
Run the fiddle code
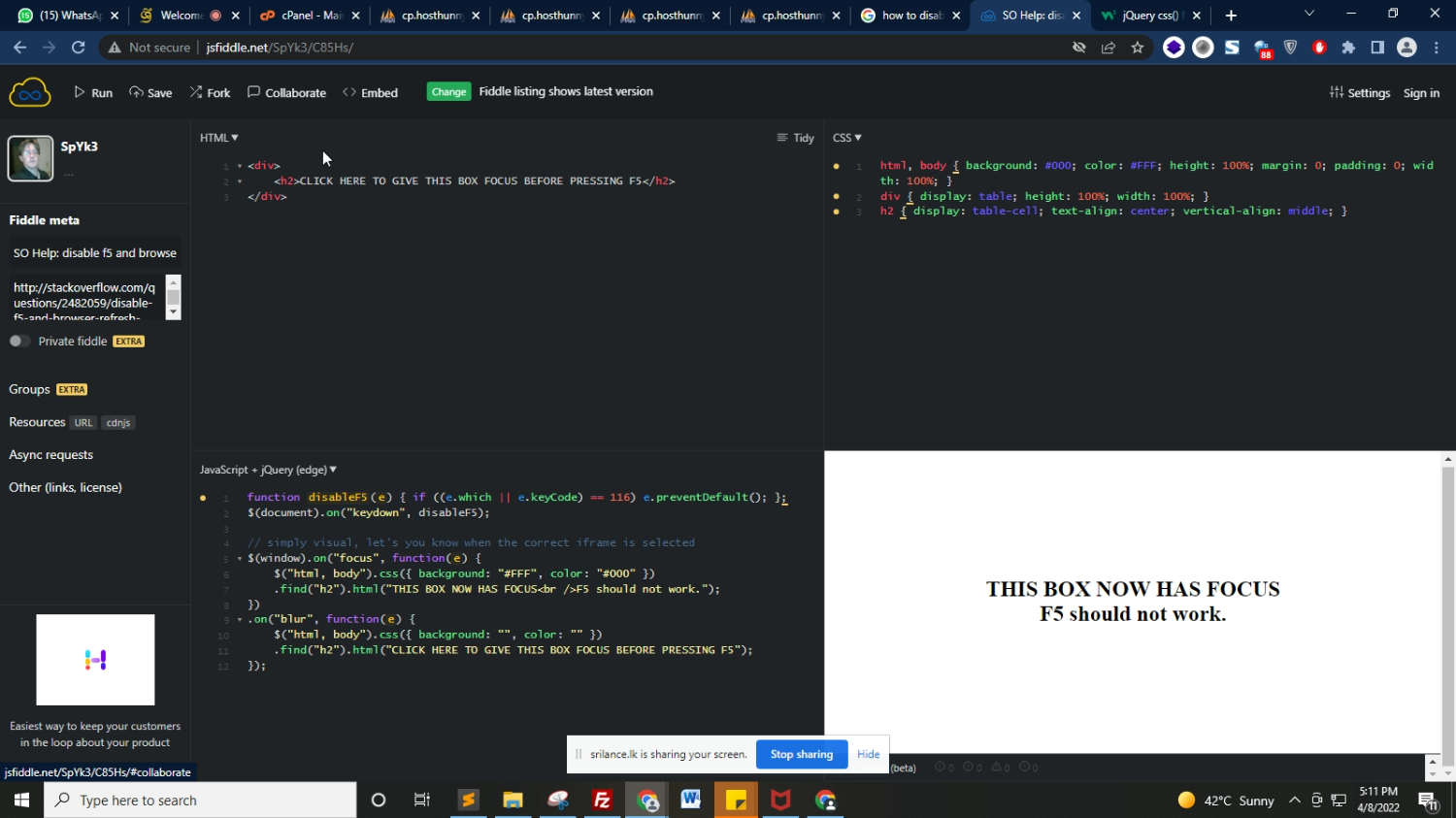(93, 93)
